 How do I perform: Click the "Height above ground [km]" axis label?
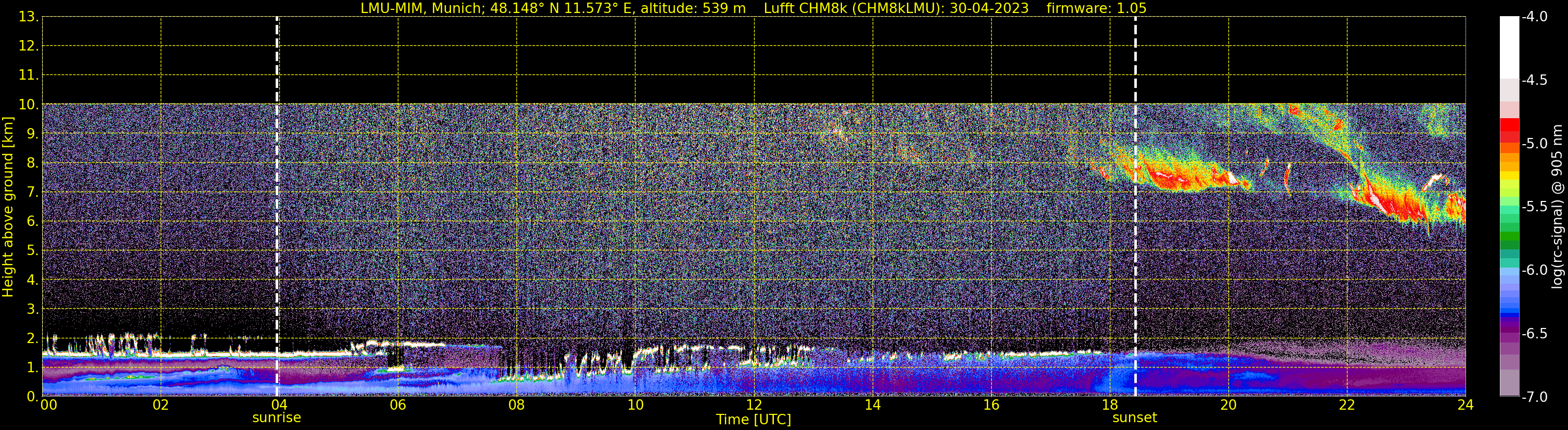8,207
